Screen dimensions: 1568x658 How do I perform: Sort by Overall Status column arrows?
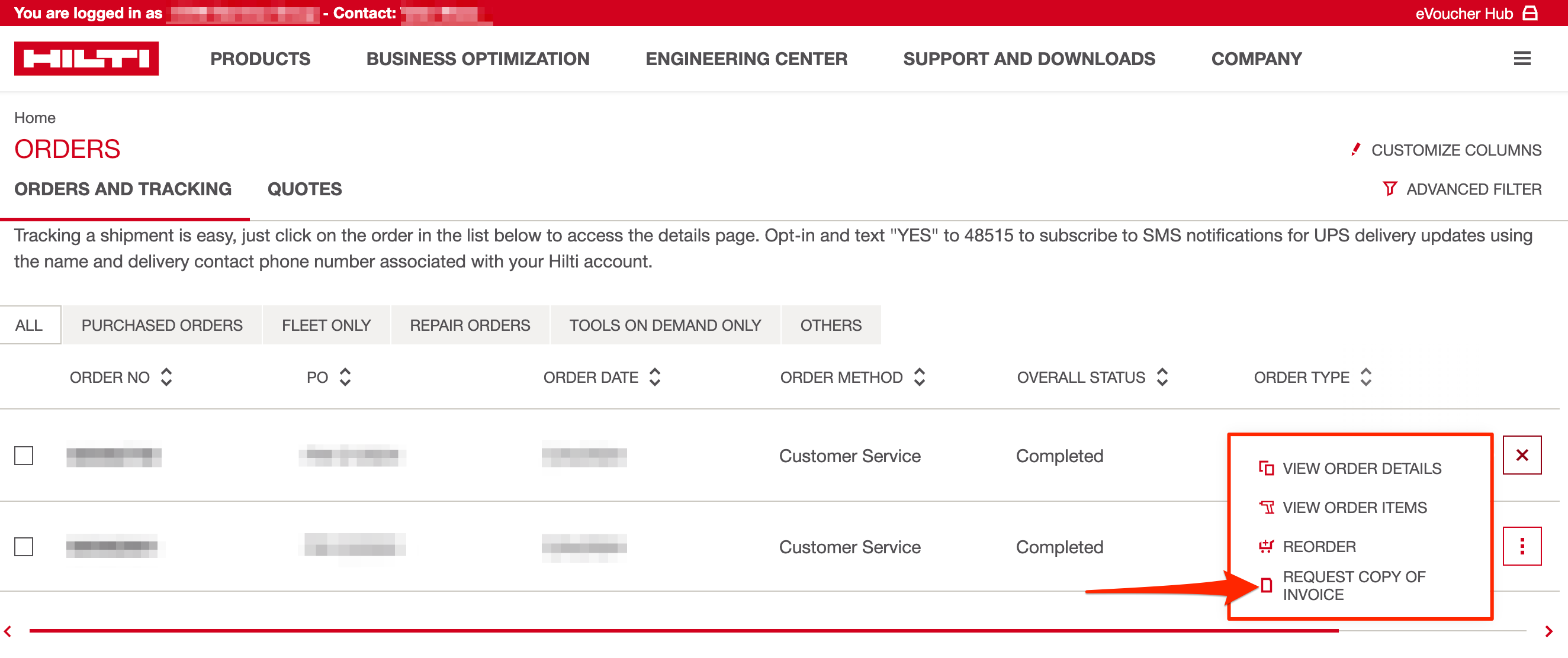pyautogui.click(x=1162, y=377)
